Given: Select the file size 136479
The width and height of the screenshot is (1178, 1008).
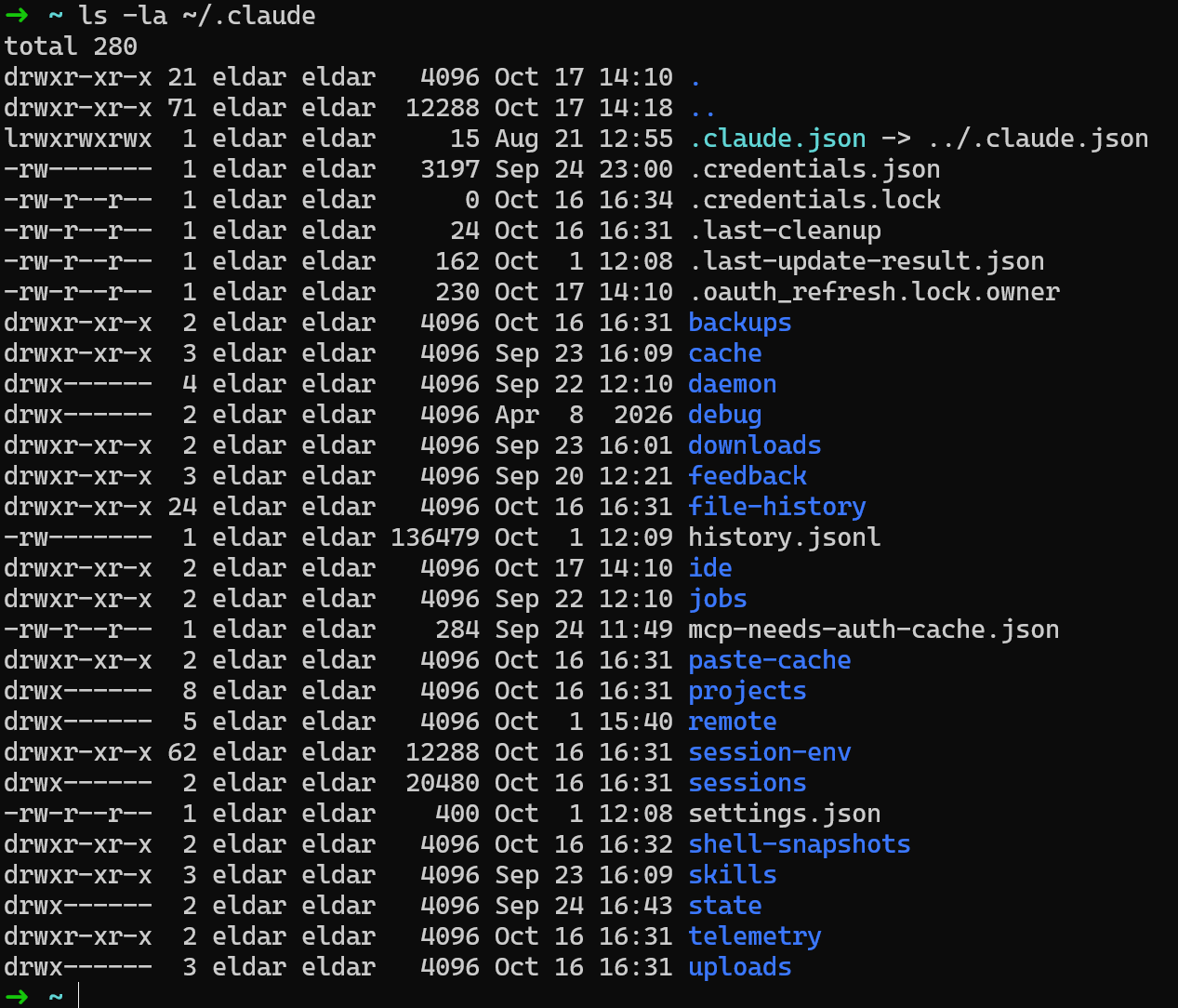Looking at the screenshot, I should (435, 537).
